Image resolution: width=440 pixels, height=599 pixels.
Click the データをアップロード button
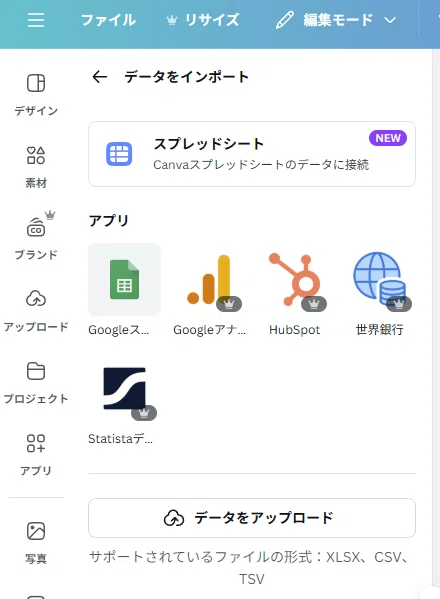point(252,518)
